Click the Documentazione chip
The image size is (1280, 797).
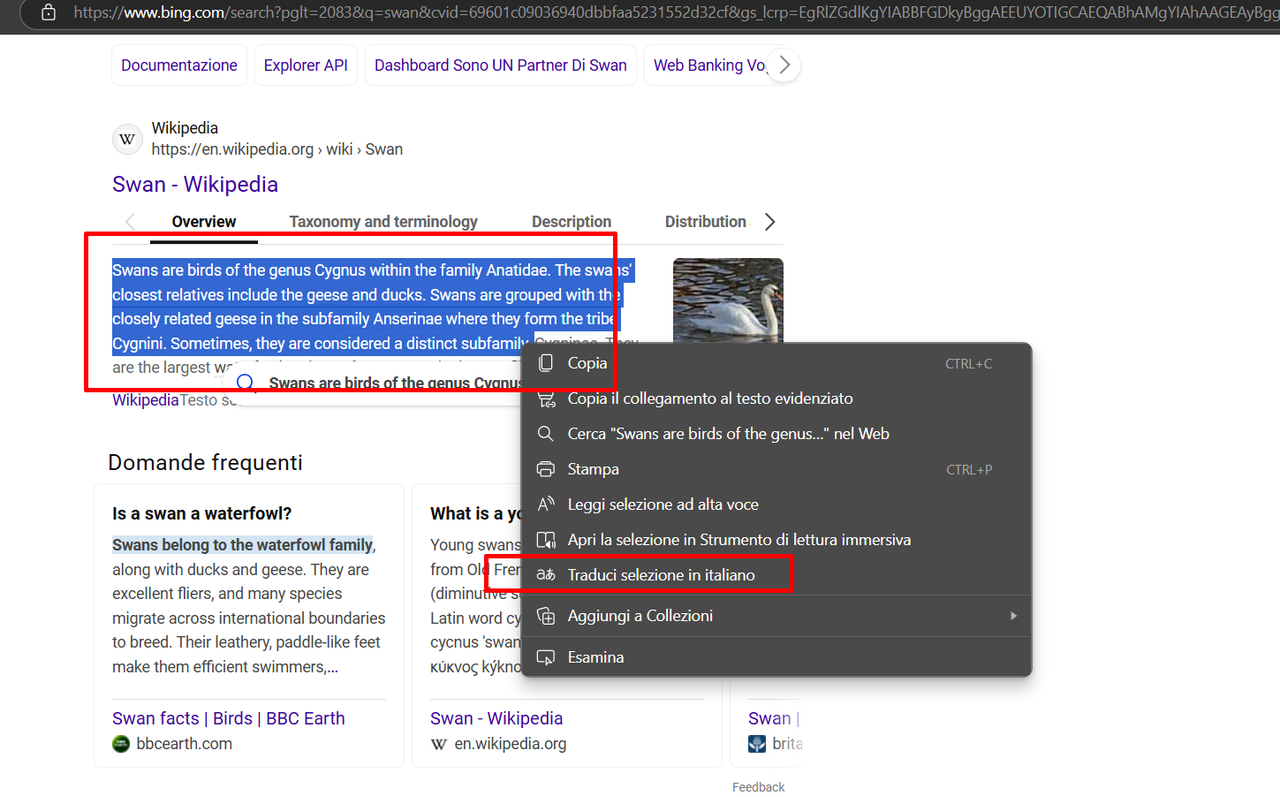pos(179,65)
